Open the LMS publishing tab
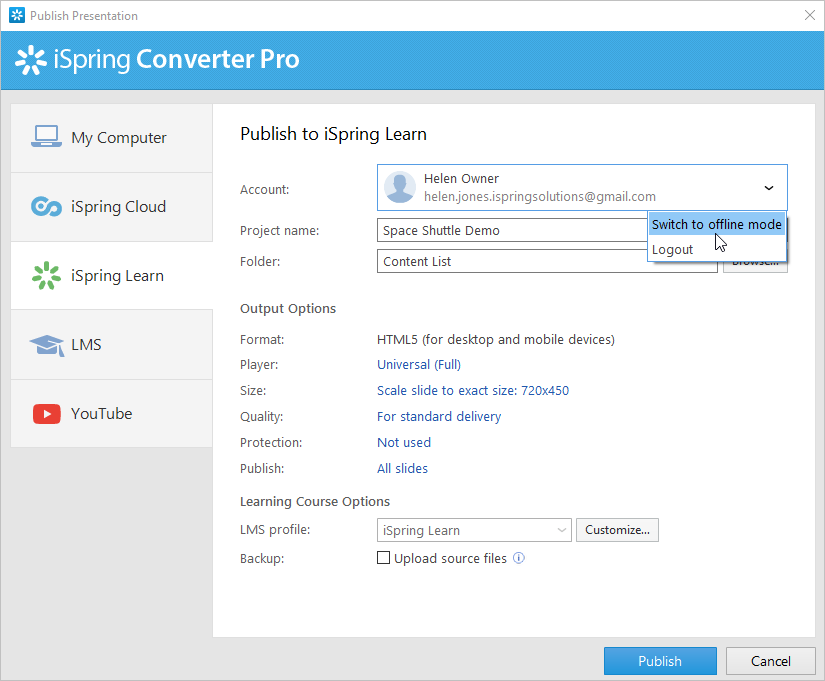825x681 pixels. (x=112, y=345)
